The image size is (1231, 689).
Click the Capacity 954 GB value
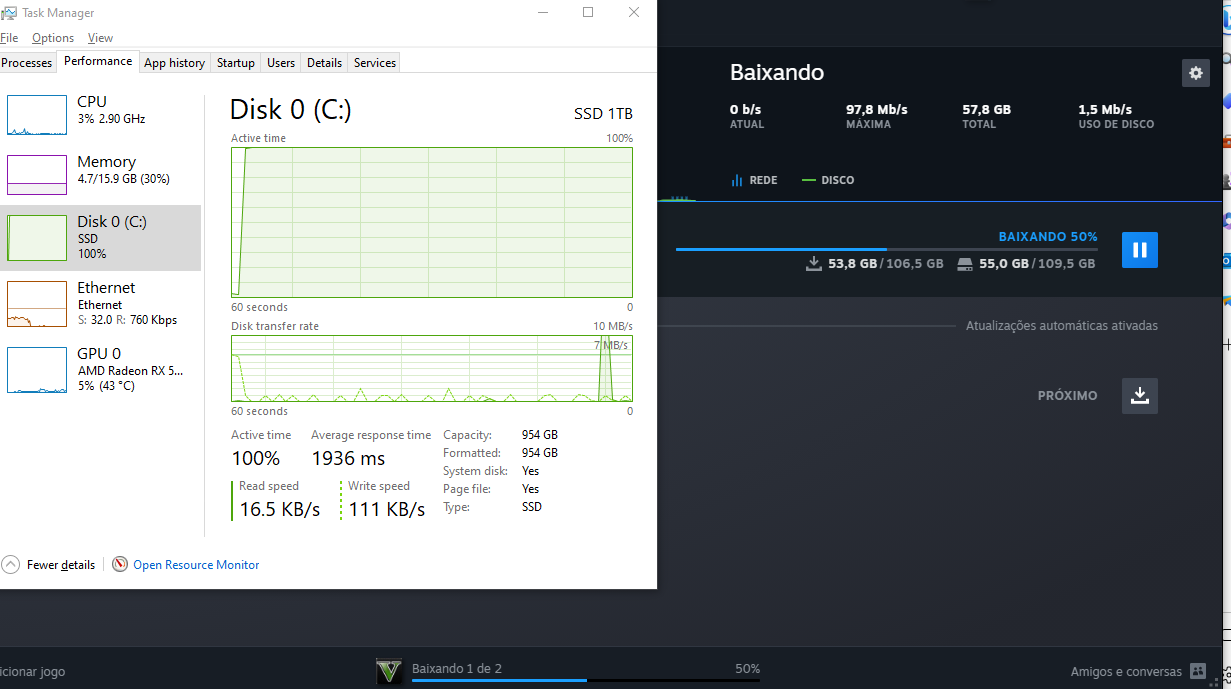pos(540,435)
